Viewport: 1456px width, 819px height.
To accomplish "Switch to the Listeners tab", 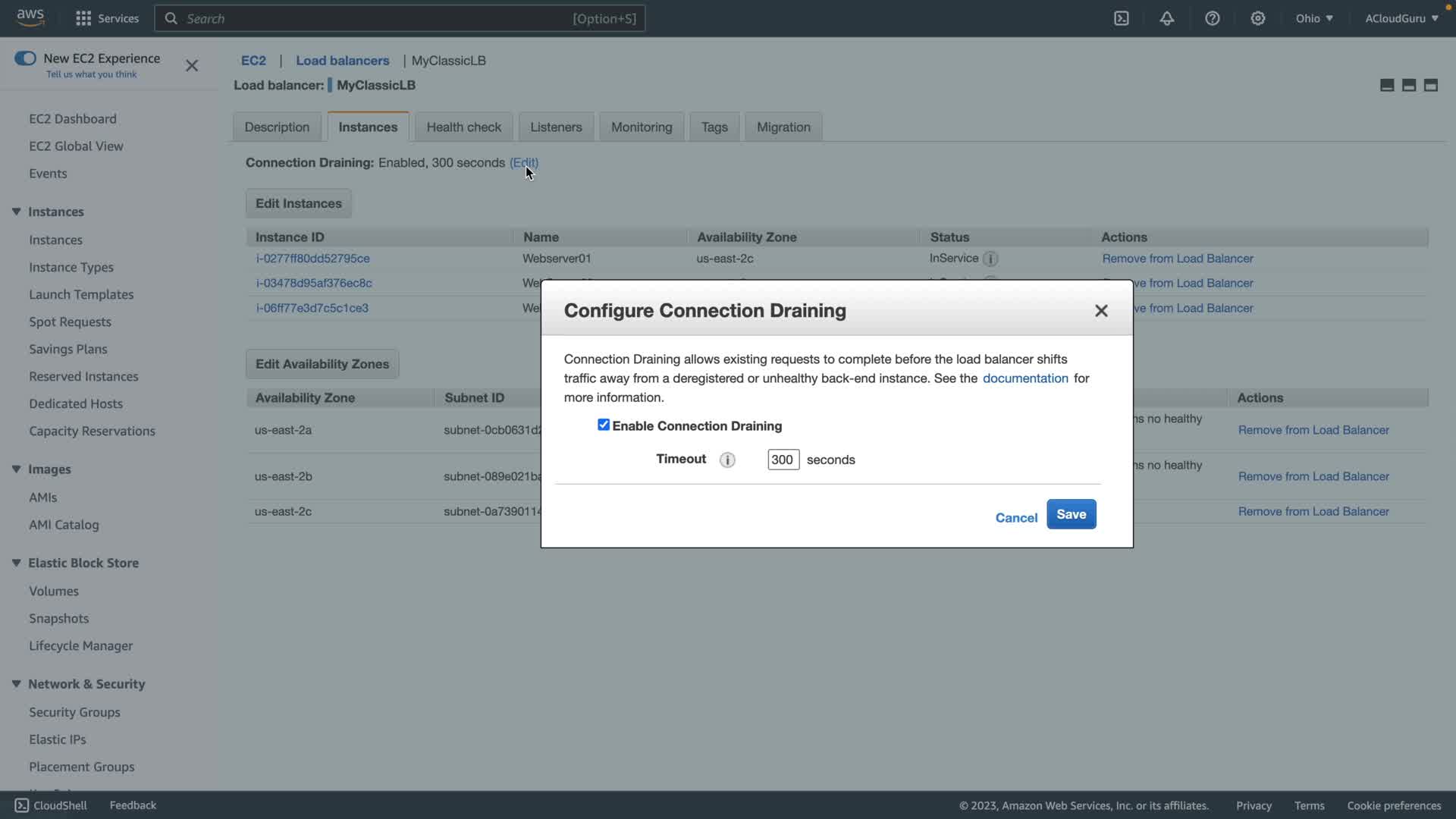I will 556,127.
